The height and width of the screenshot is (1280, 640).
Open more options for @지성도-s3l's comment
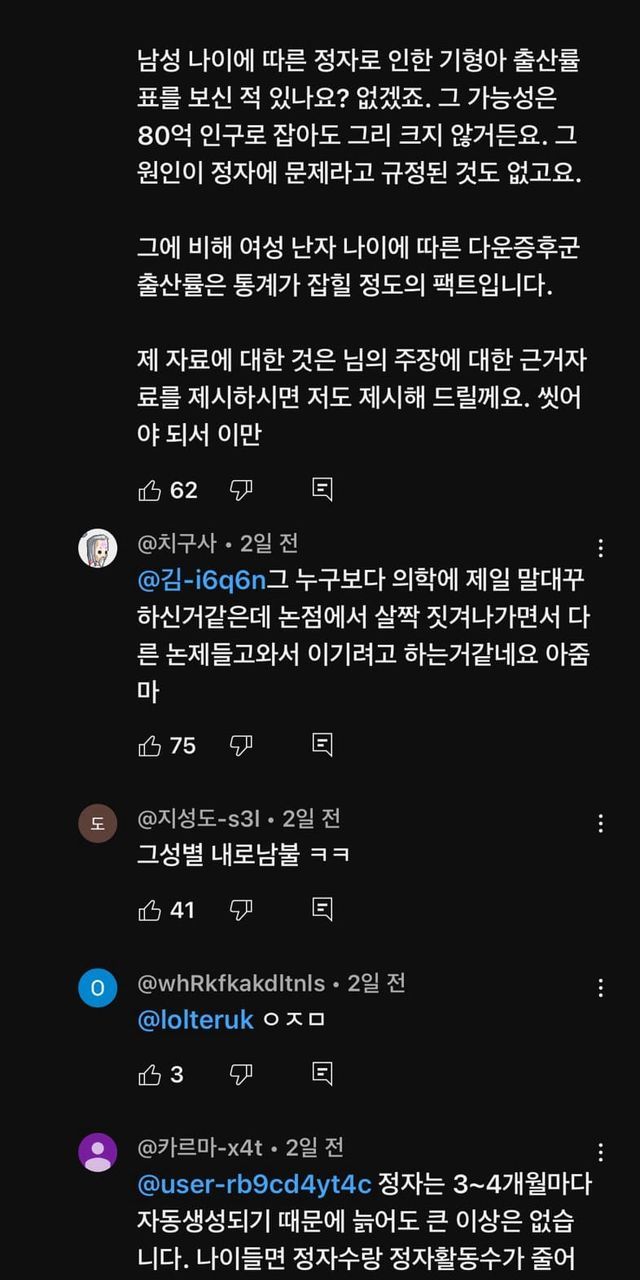tap(601, 823)
